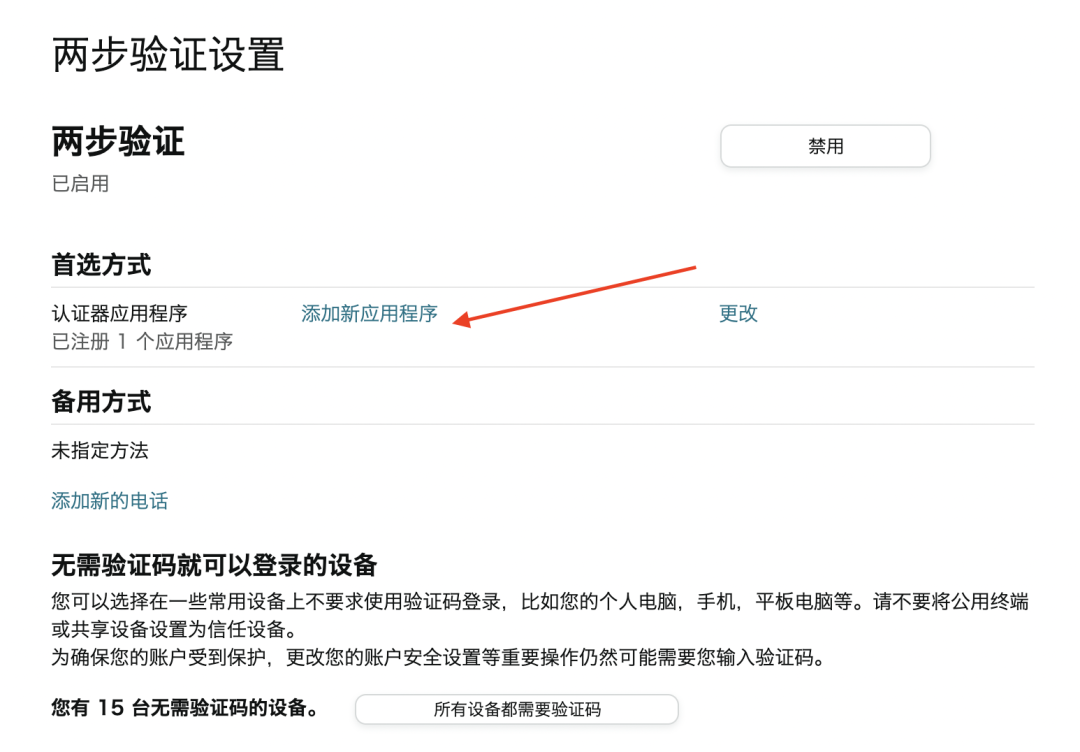Screen dimensions: 1080x752
Task: Click the 已注册 1 个应用程序 text
Action: (144, 341)
